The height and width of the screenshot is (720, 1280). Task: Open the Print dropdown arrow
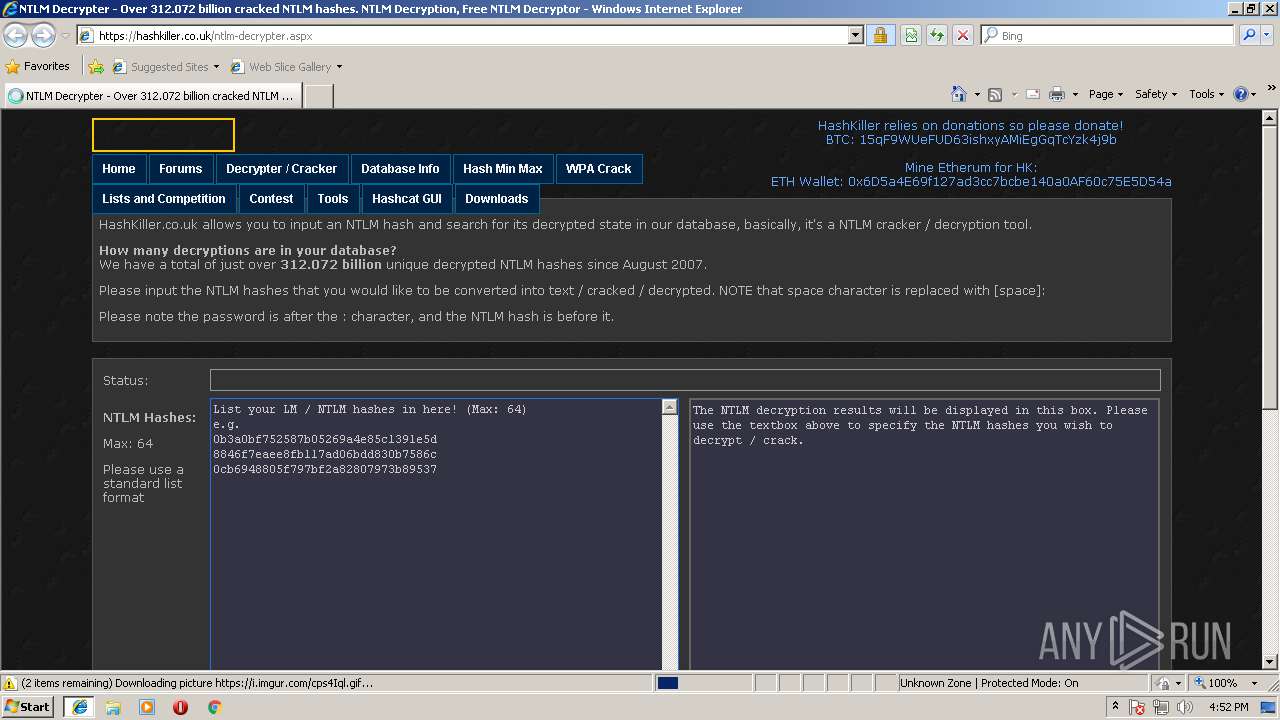click(x=1075, y=94)
